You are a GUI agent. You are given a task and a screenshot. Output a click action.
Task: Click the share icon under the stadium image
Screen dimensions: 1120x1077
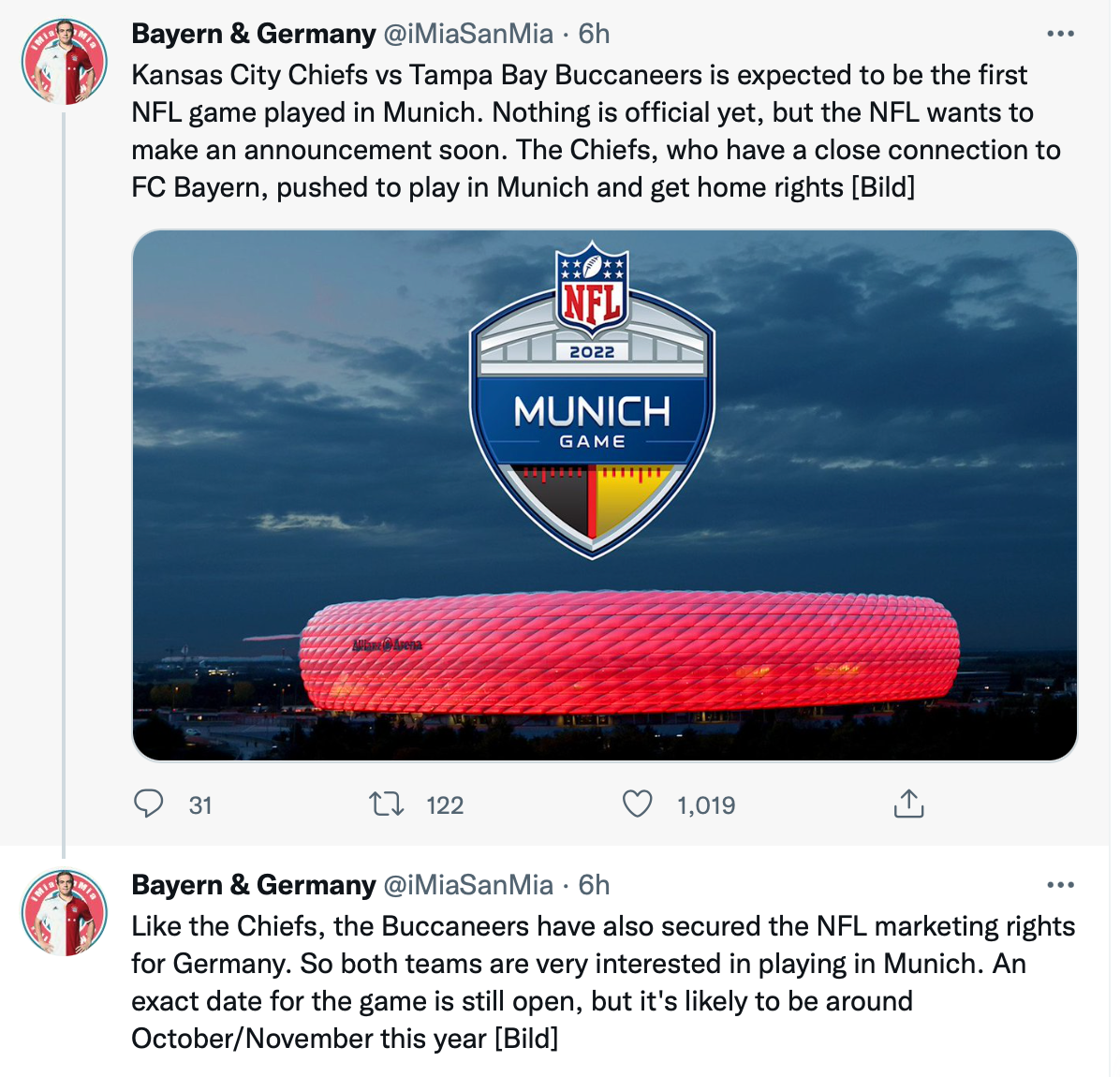point(908,804)
